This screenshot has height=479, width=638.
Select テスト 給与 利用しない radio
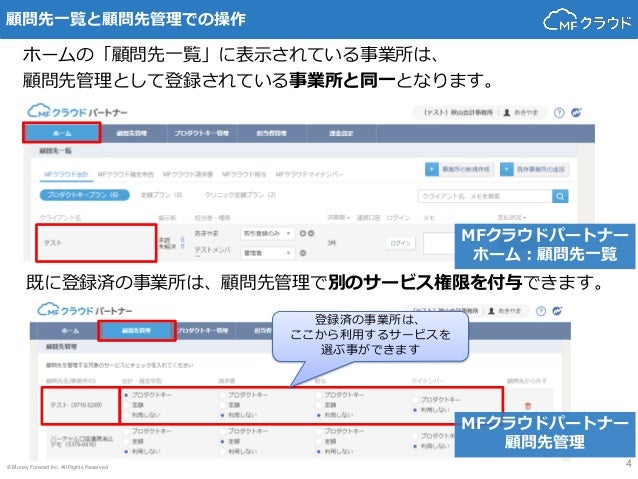319,415
